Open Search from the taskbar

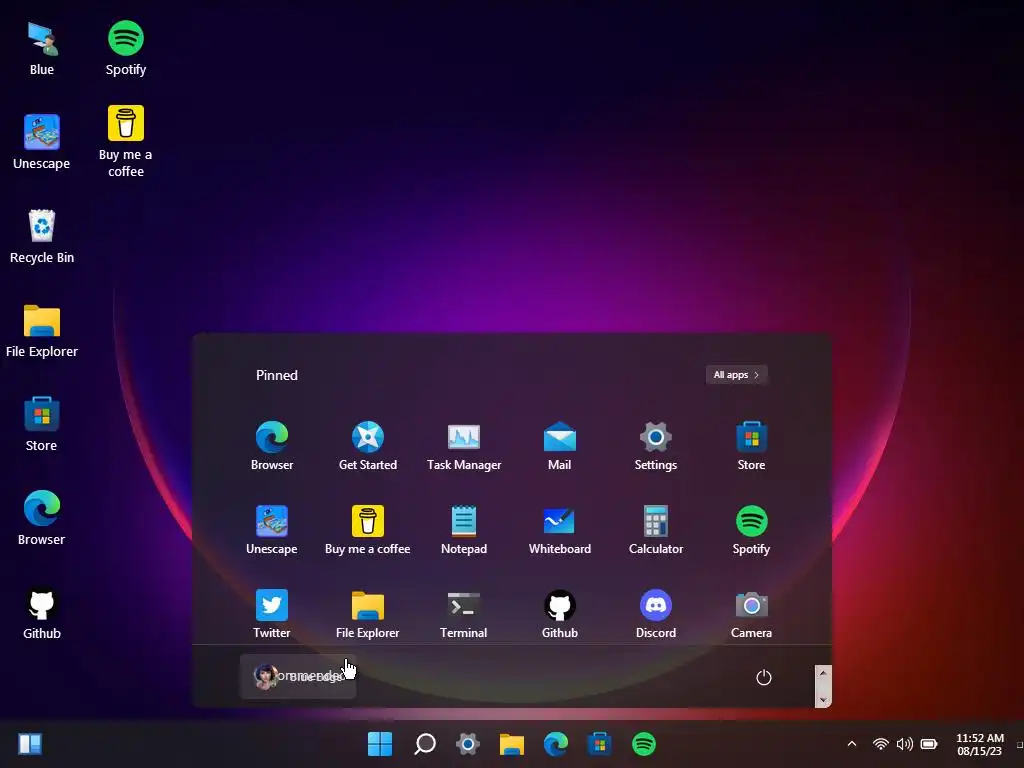tap(424, 744)
